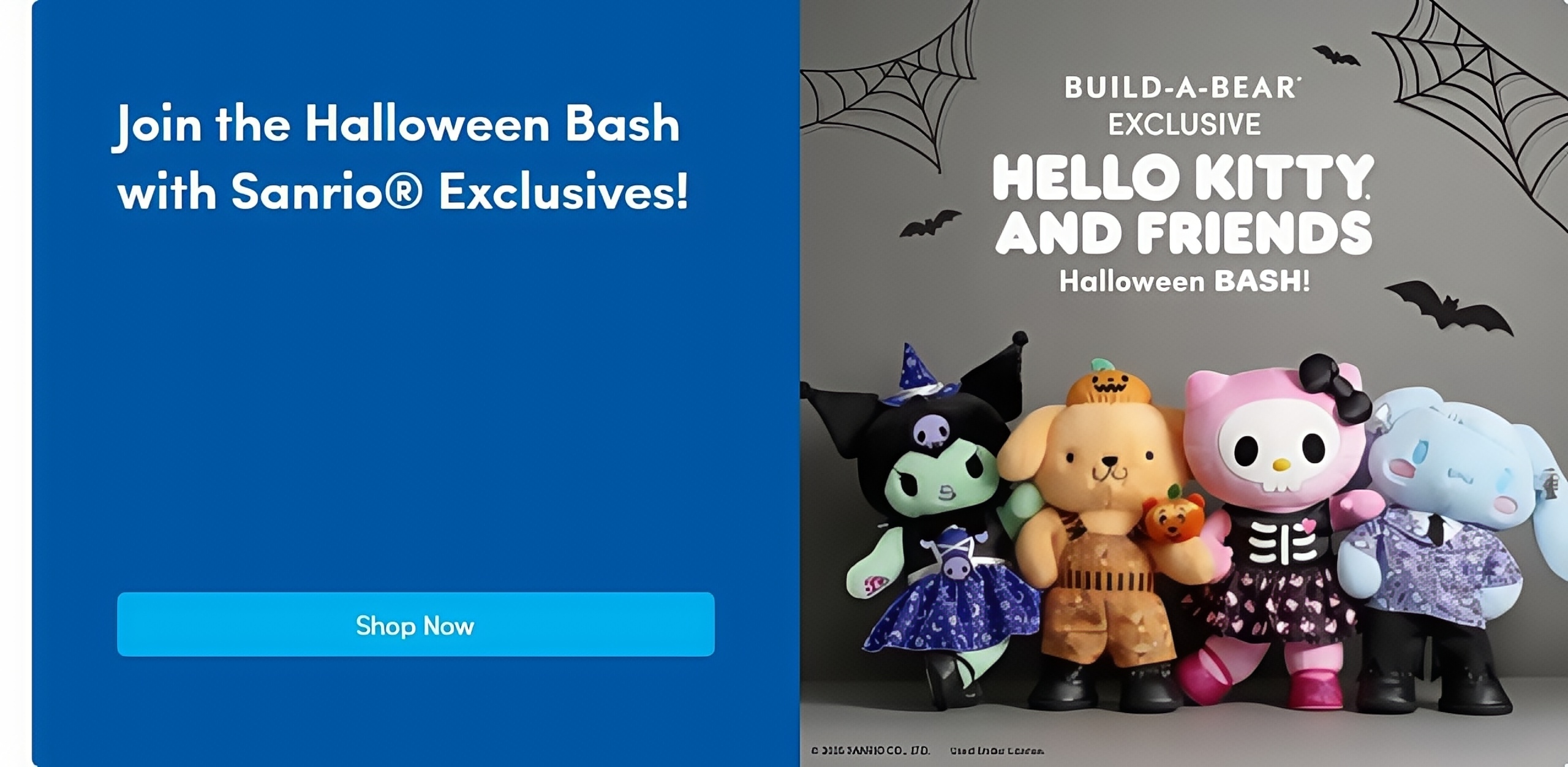The width and height of the screenshot is (1568, 767).
Task: Click the "Halloween BASH!" subtitle
Action: point(1185,281)
